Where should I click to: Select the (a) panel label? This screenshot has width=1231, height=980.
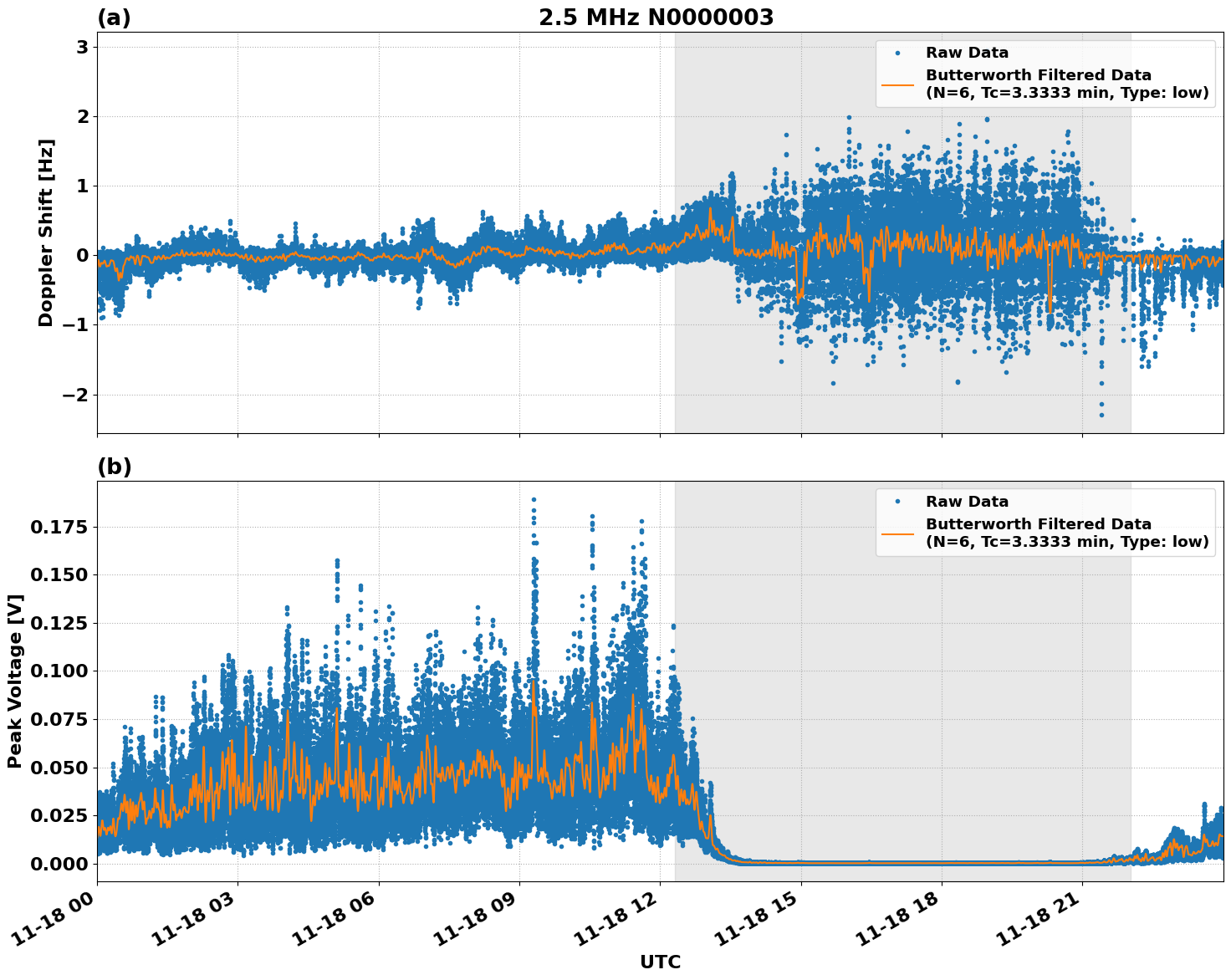(x=114, y=18)
